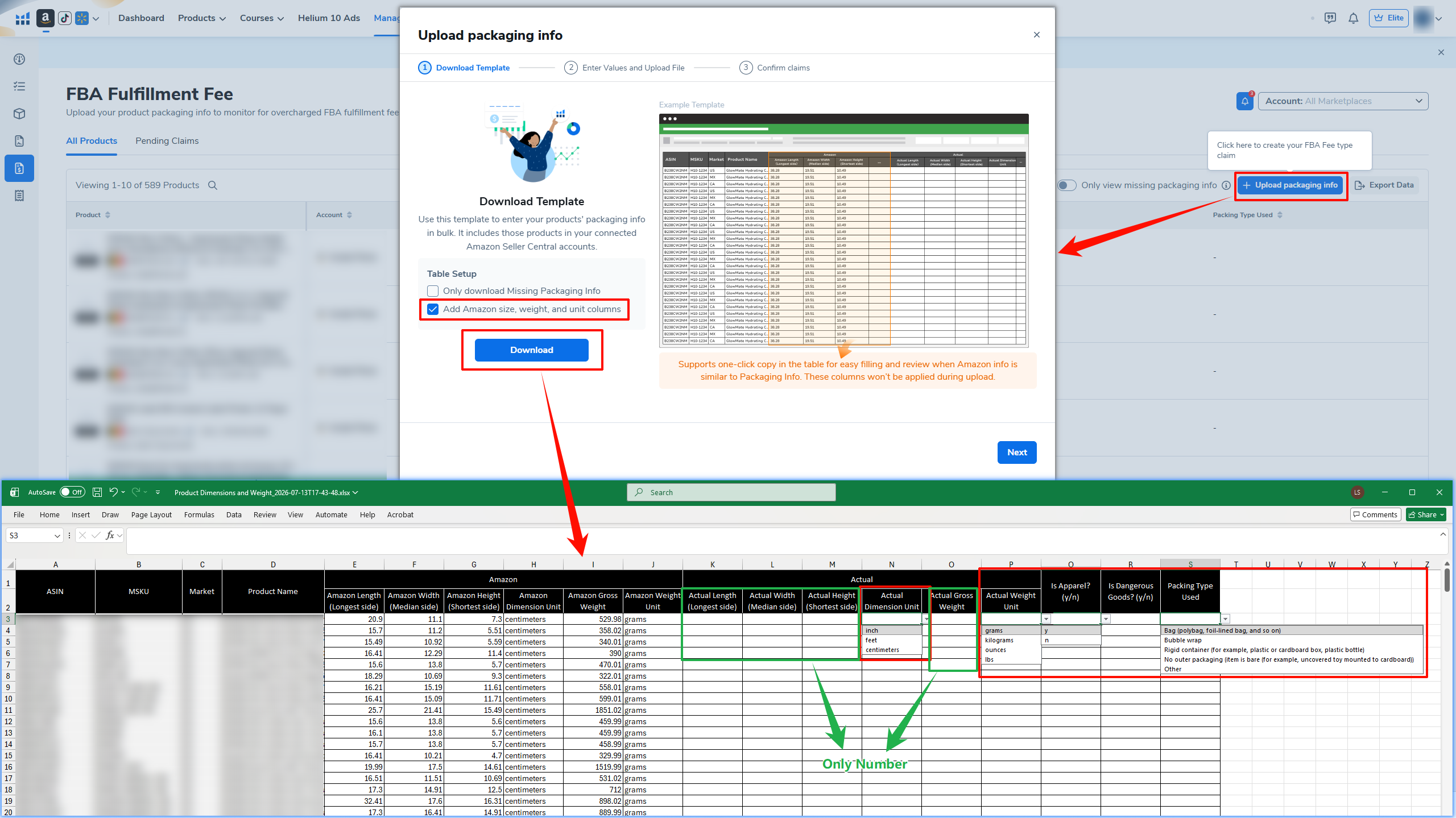This screenshot has width=1456, height=818.
Task: Click the Example Template preview image
Action: point(844,230)
